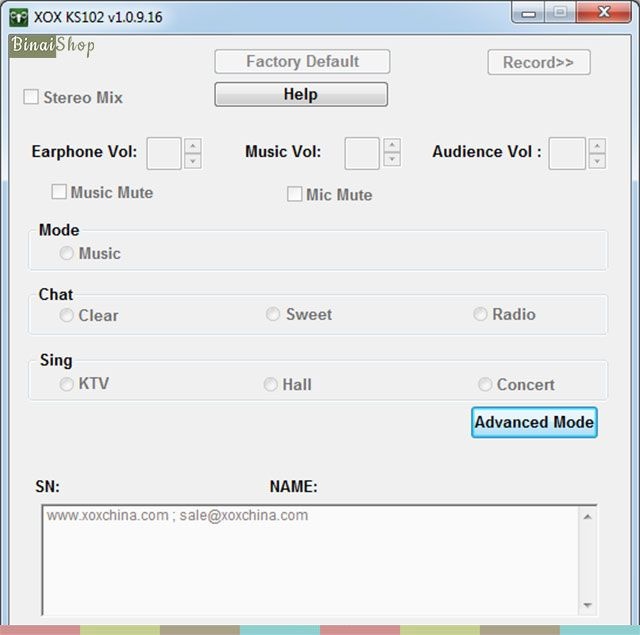Switch to Advanced Mode
This screenshot has height=635, width=640.
(x=534, y=422)
